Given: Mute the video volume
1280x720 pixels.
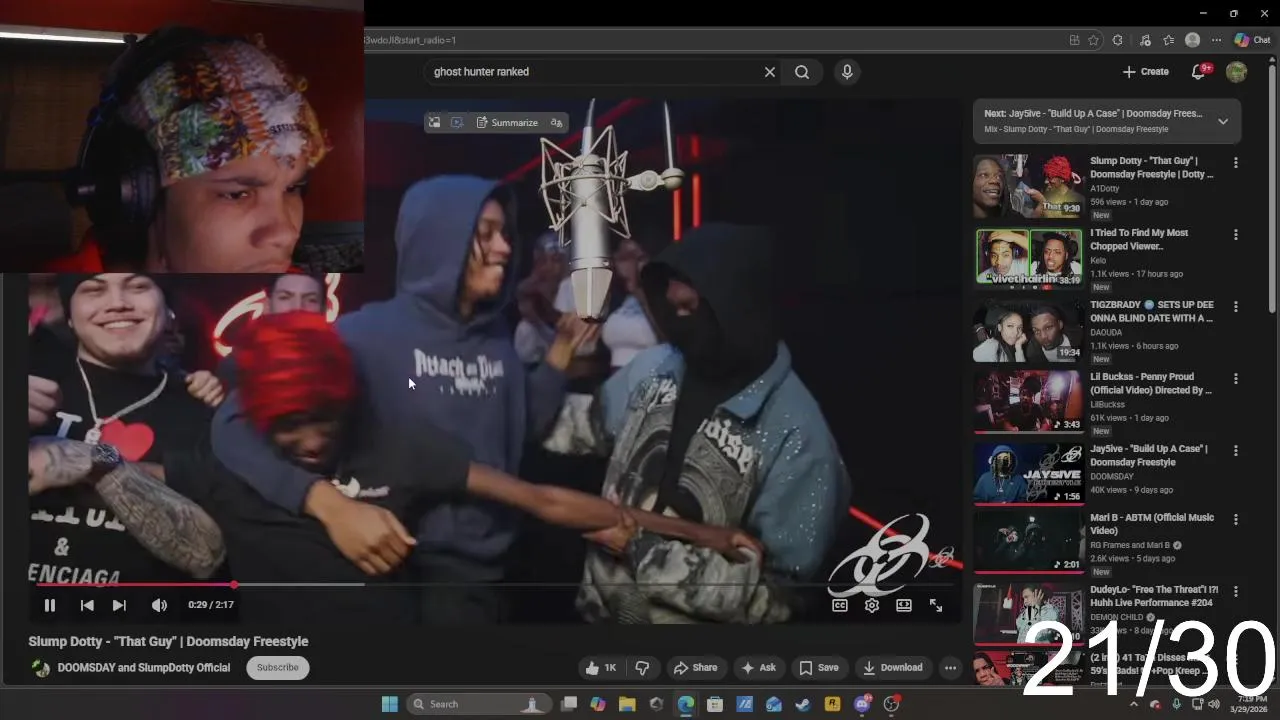Looking at the screenshot, I should click(x=159, y=605).
